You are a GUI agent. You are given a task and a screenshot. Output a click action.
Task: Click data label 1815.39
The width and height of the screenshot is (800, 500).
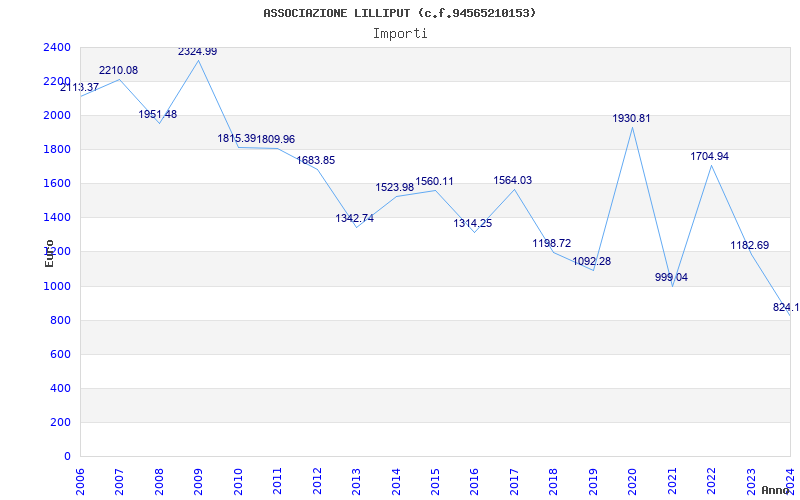tap(237, 138)
